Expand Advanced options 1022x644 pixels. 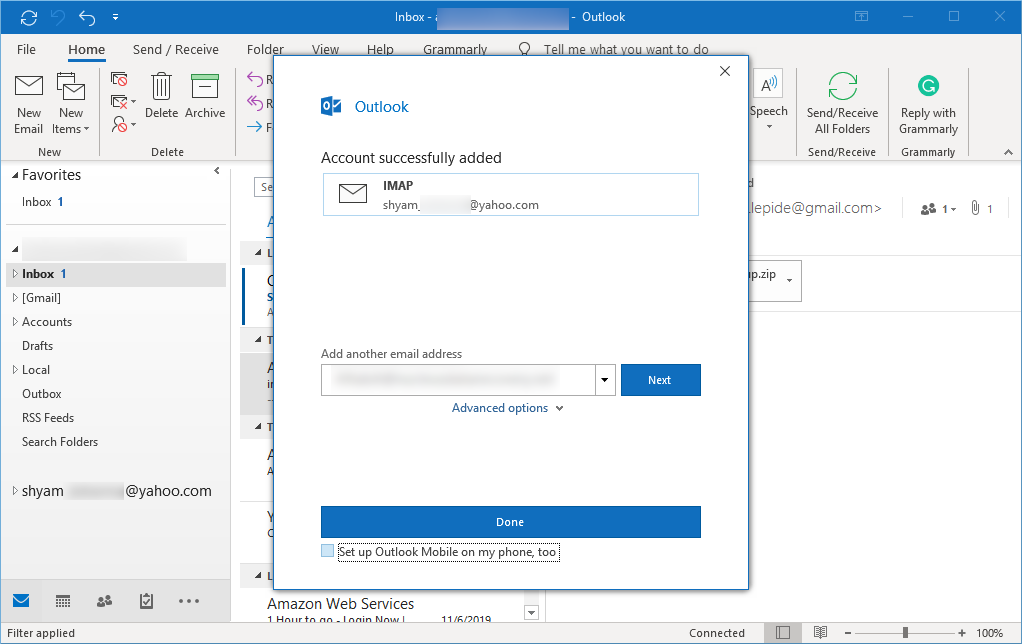coord(508,408)
